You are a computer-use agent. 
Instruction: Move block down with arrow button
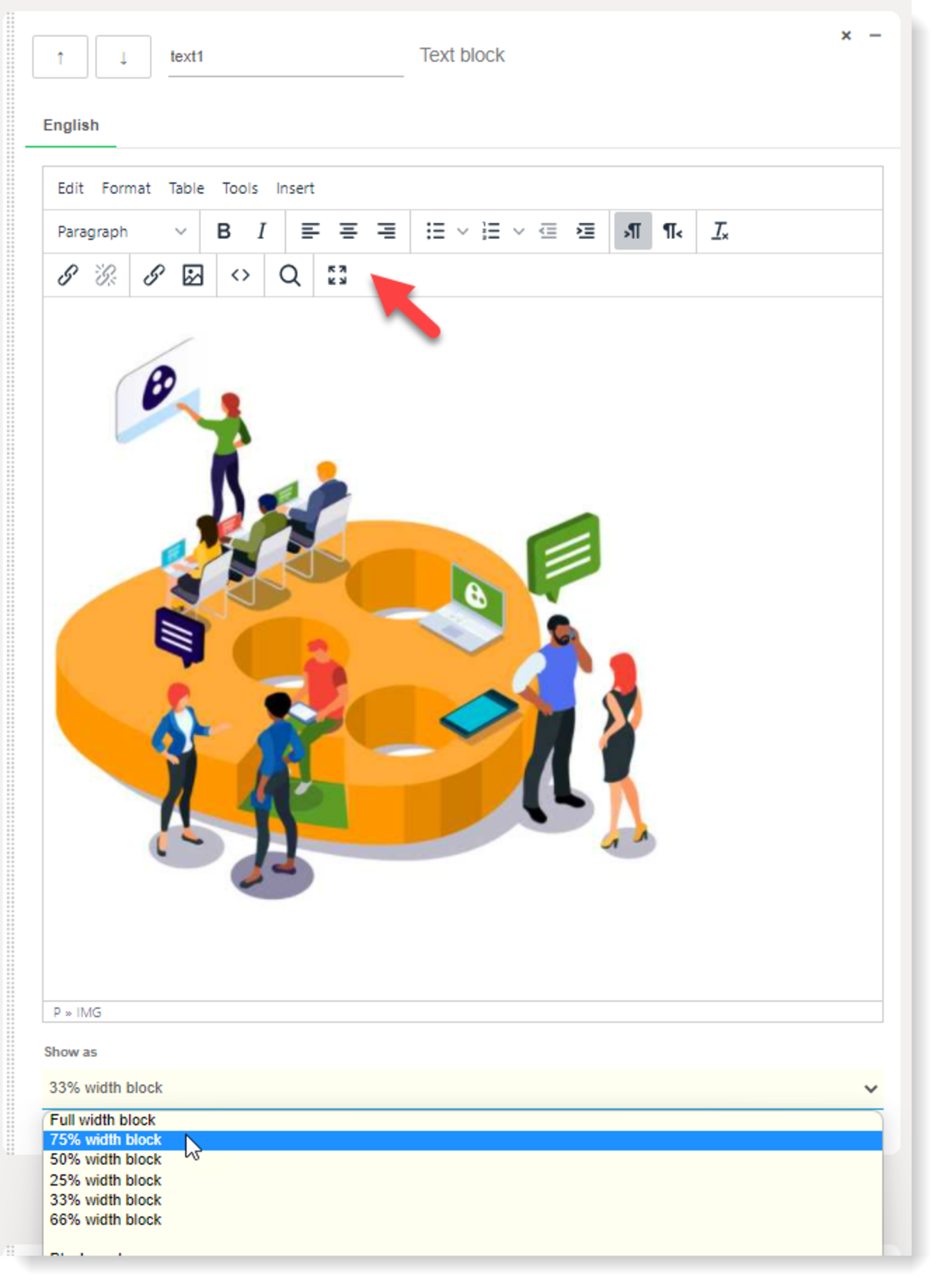point(123,57)
